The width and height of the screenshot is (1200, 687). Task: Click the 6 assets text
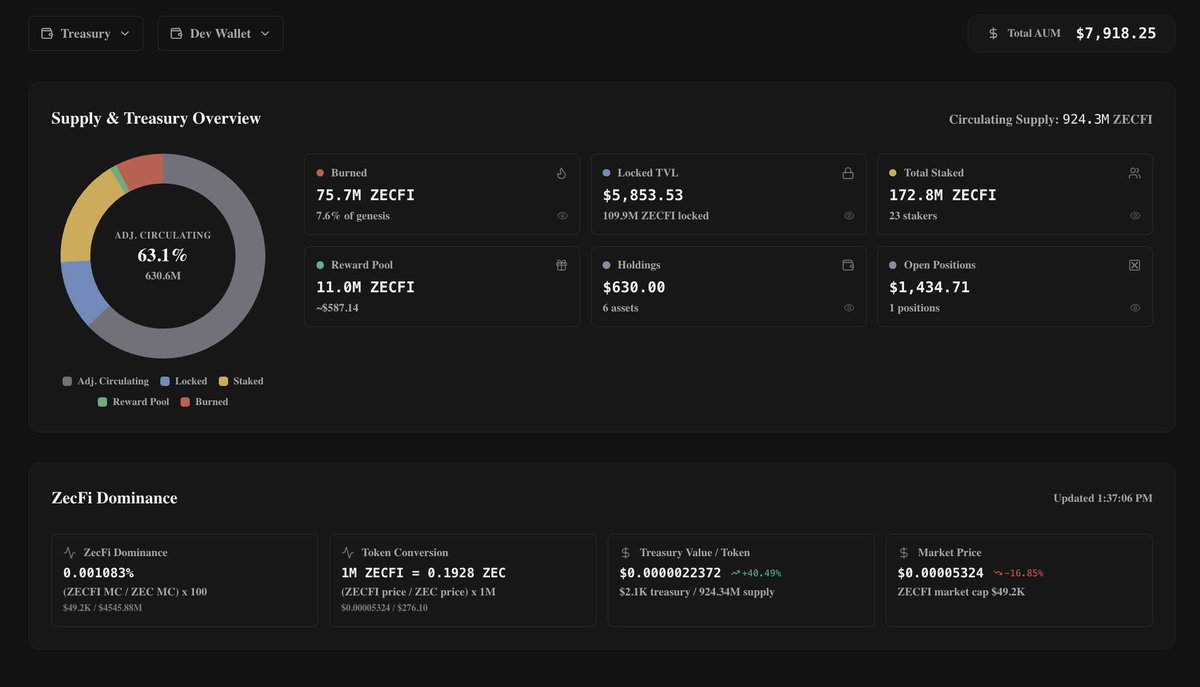[620, 308]
